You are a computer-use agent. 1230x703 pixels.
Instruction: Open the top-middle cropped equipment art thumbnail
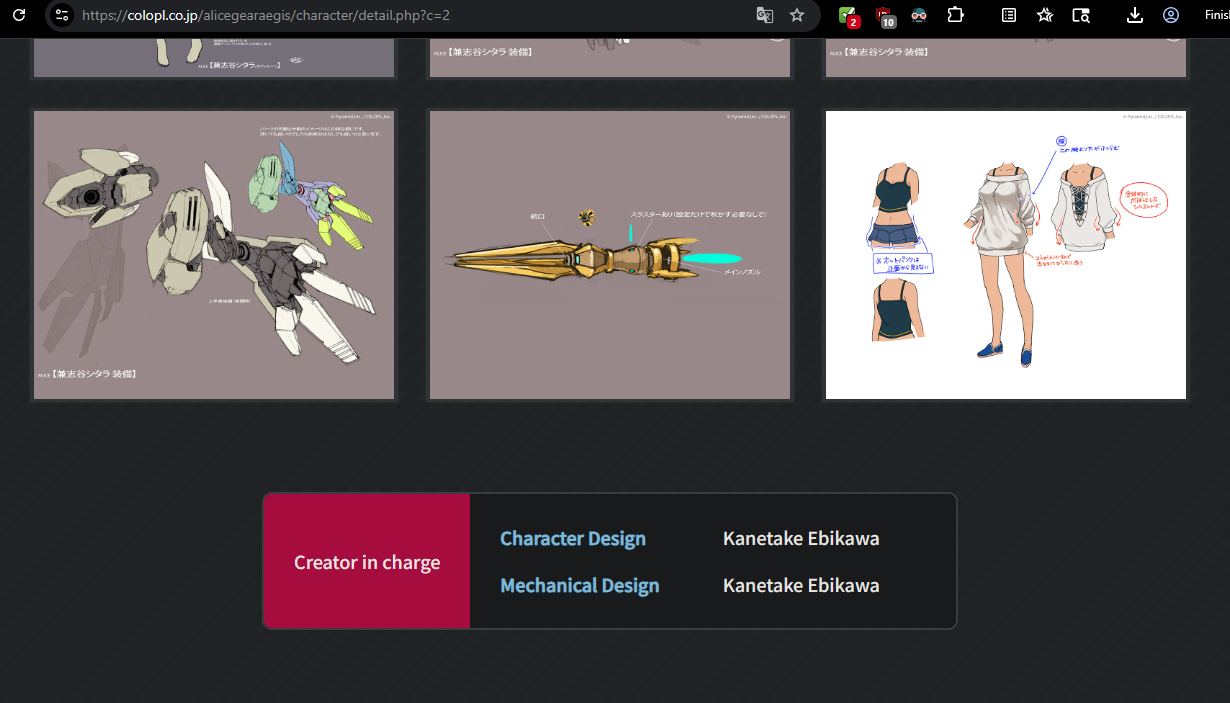coord(610,58)
